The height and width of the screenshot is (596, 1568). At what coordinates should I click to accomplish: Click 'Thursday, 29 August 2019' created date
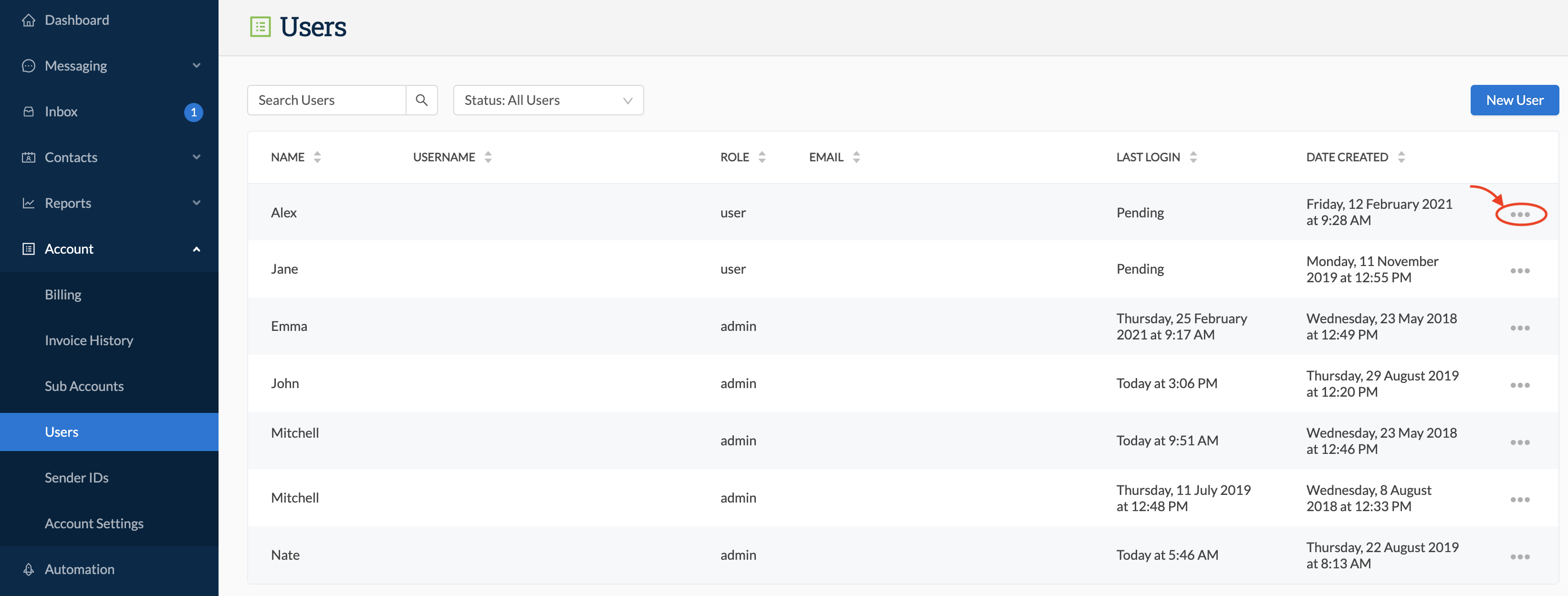tap(1382, 375)
